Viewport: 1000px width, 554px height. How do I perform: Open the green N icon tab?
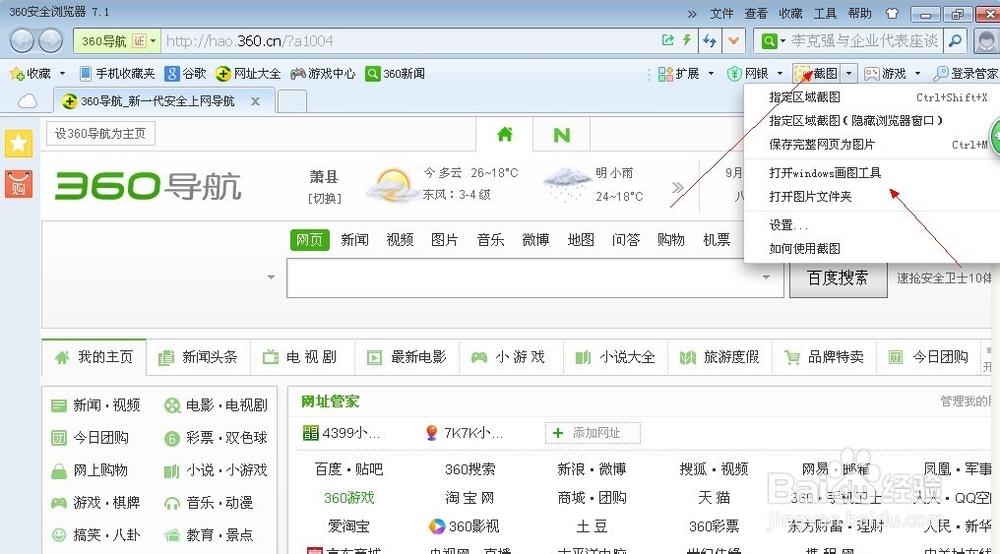[x=562, y=135]
